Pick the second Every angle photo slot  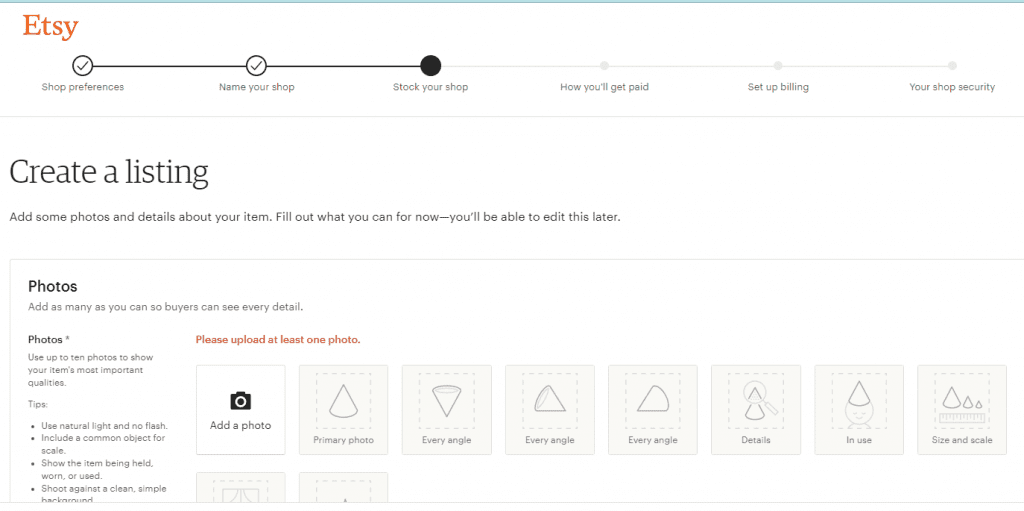pos(550,409)
